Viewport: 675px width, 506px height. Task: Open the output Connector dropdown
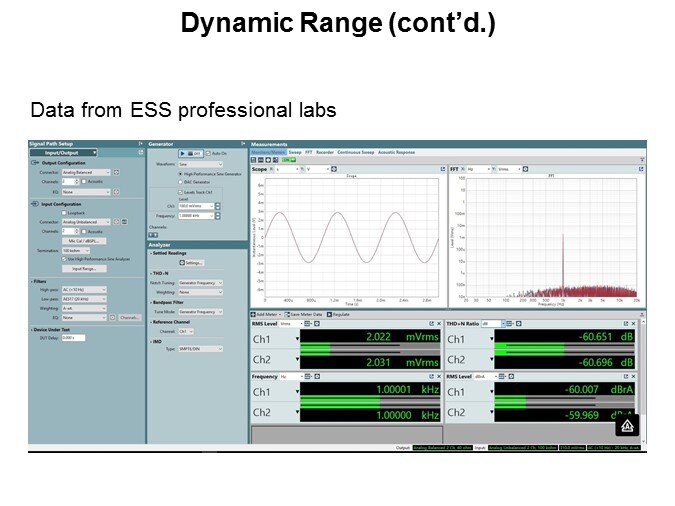tap(84, 172)
